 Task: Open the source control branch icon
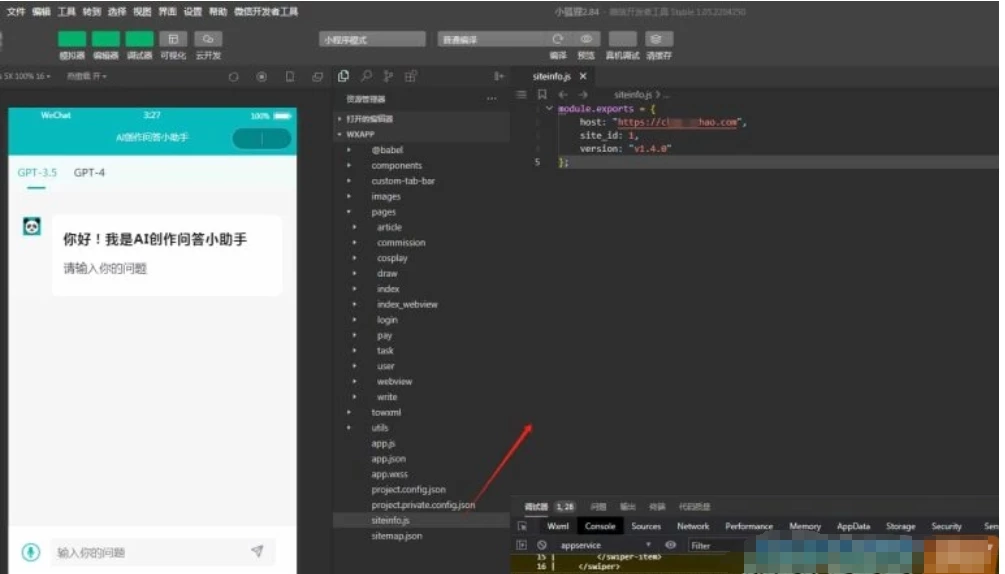tap(388, 76)
